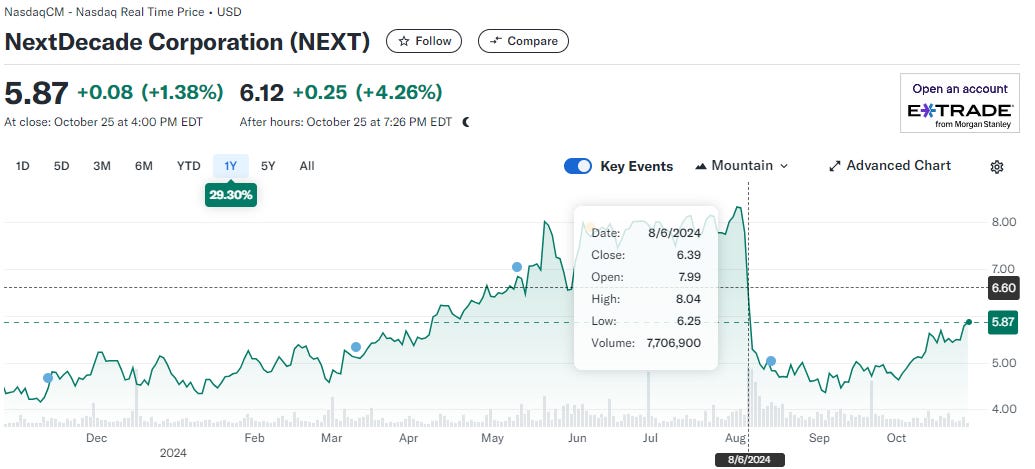Click the Follow star button
1035x469 pixels.
pyautogui.click(x=424, y=41)
